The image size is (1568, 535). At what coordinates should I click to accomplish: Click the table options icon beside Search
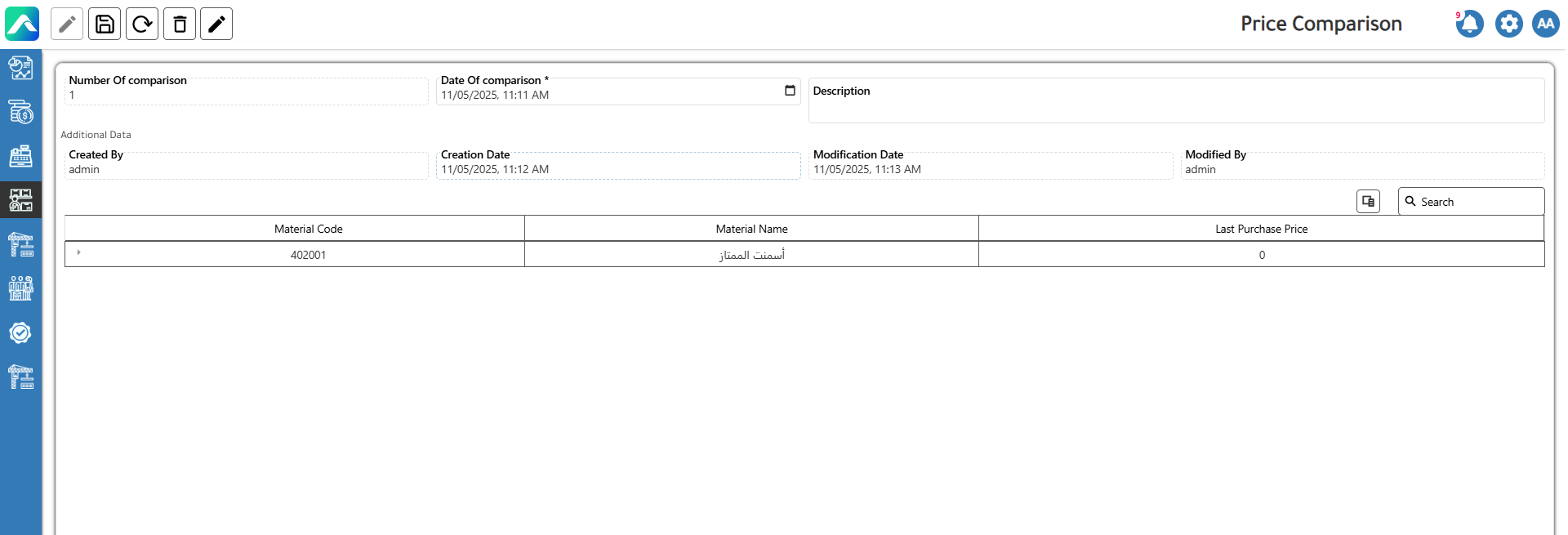pos(1368,201)
